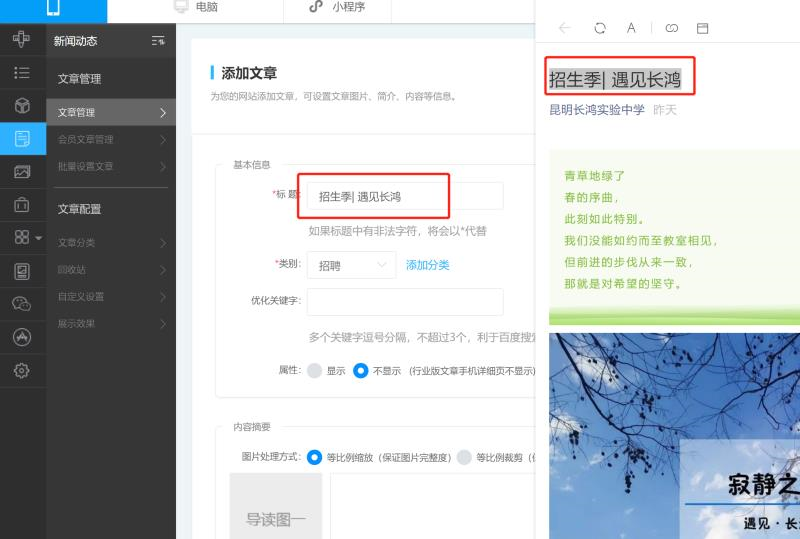Click the settings gear icon in the left sidebar
The image size is (800, 539).
pos(22,371)
